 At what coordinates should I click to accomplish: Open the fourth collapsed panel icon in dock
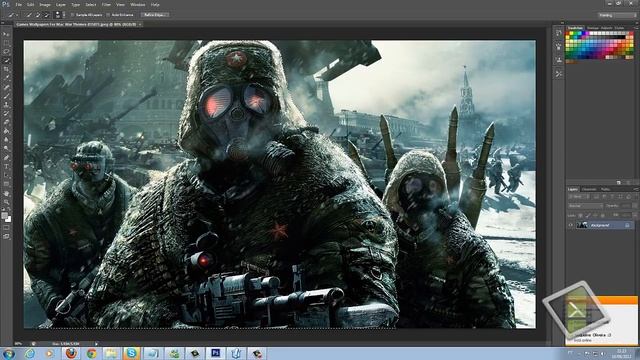pyautogui.click(x=559, y=74)
